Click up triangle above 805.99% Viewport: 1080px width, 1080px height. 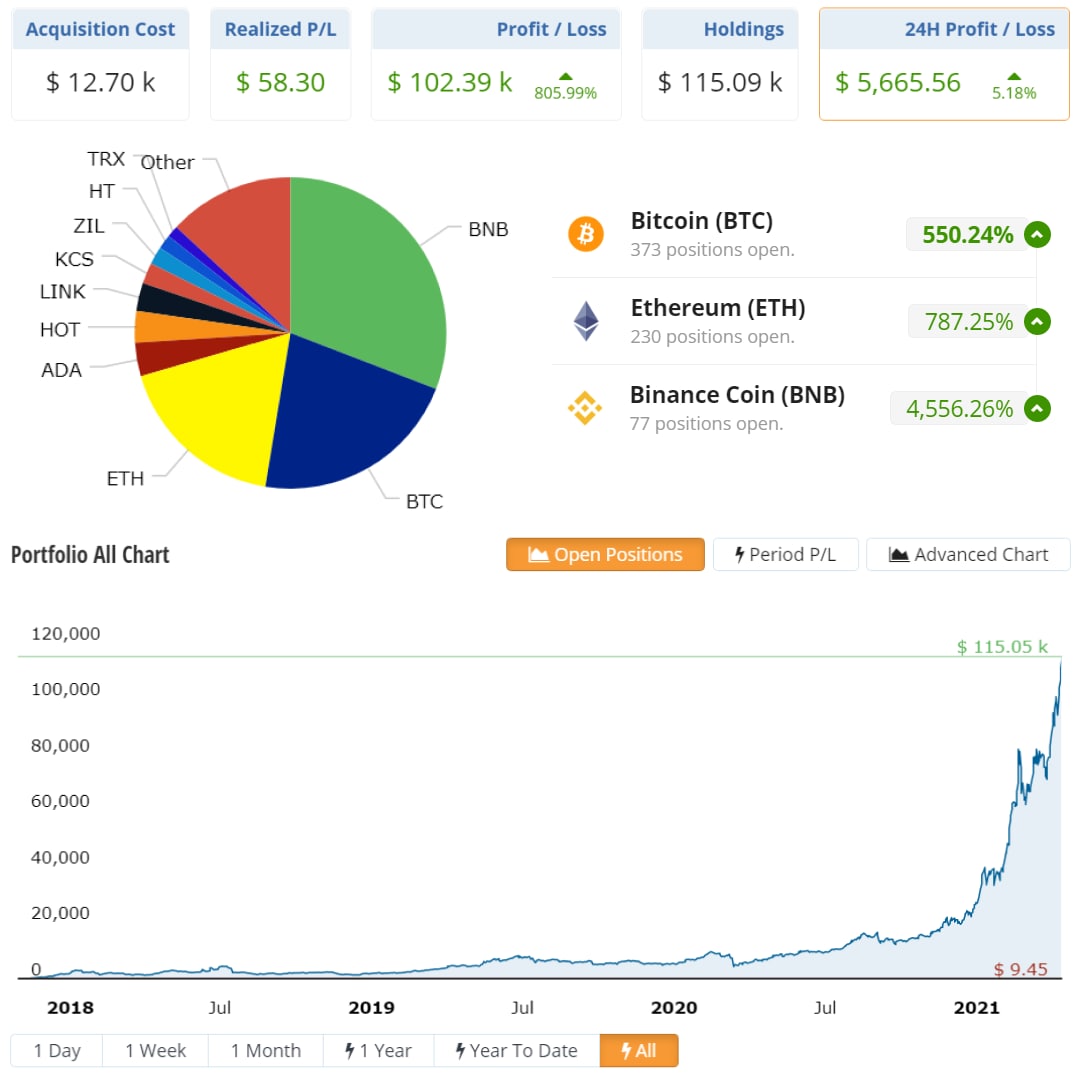(565, 76)
